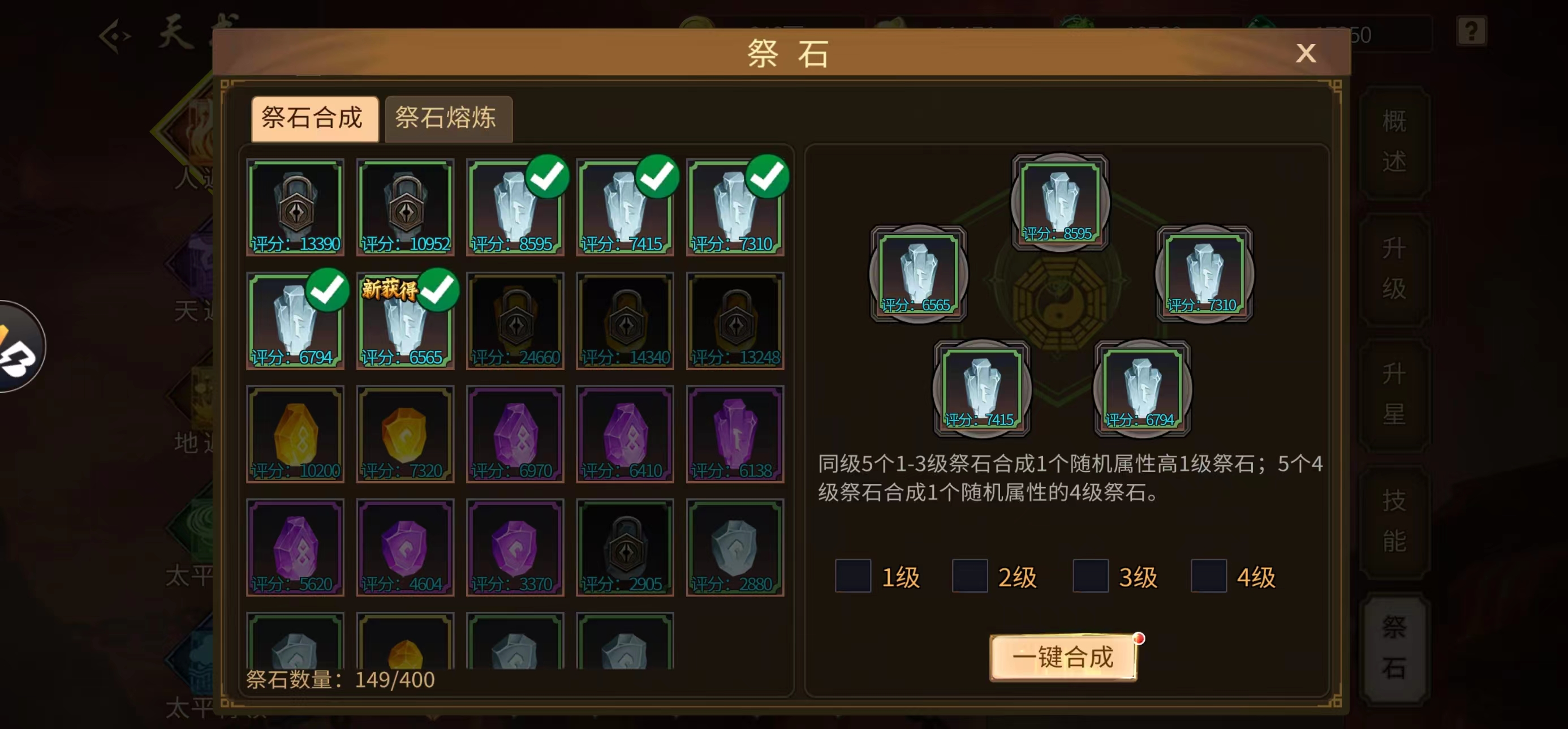Viewport: 1568px width, 729px height.
Task: Tick the 3级 level checkbox
Action: [x=1090, y=576]
